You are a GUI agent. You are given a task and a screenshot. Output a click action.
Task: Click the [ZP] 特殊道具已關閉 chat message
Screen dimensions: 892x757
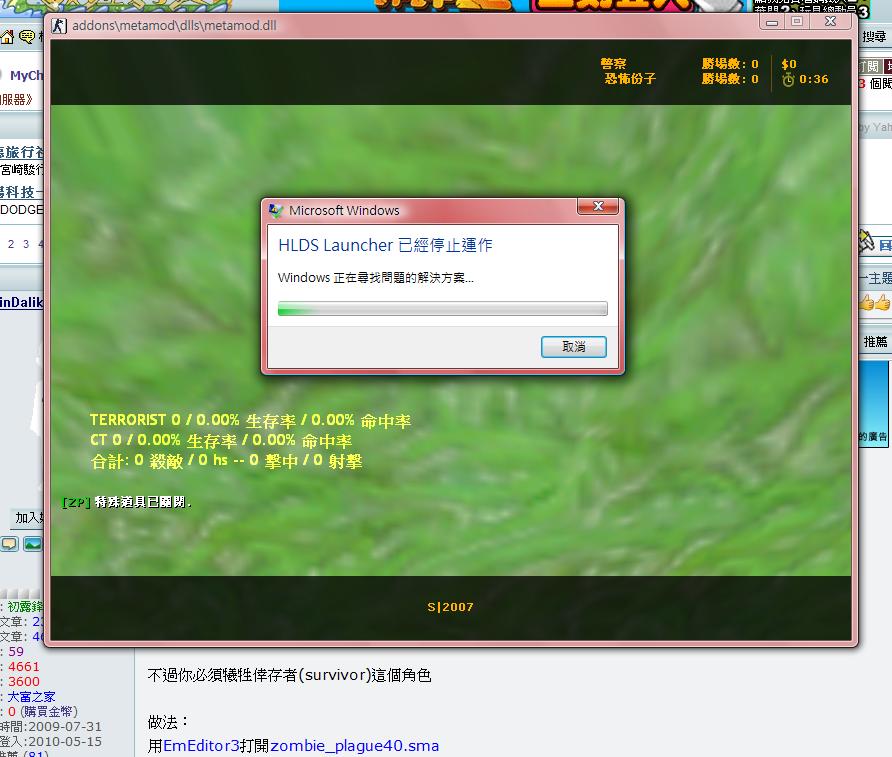126,502
